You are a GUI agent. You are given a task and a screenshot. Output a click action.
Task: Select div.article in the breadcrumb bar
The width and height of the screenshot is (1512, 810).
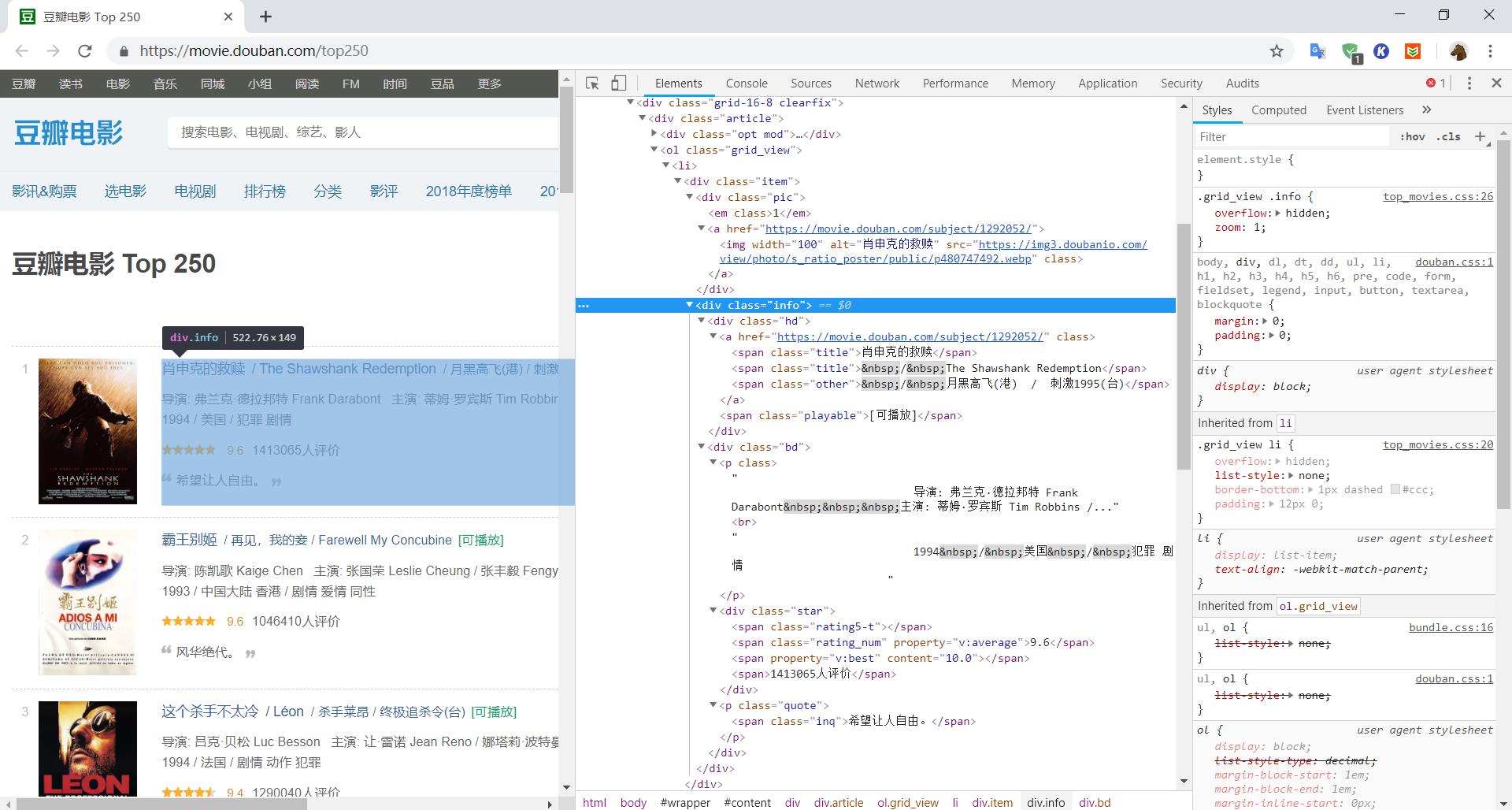[x=839, y=802]
